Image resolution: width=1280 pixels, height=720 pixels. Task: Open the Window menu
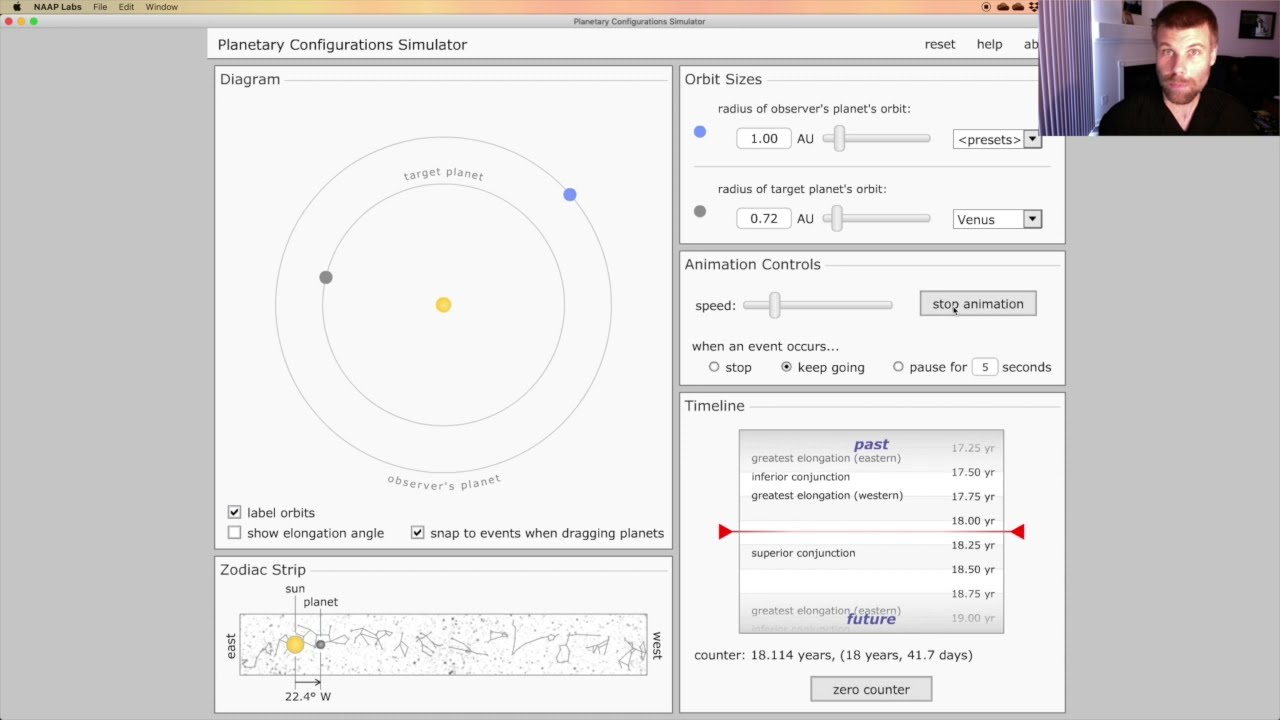161,7
